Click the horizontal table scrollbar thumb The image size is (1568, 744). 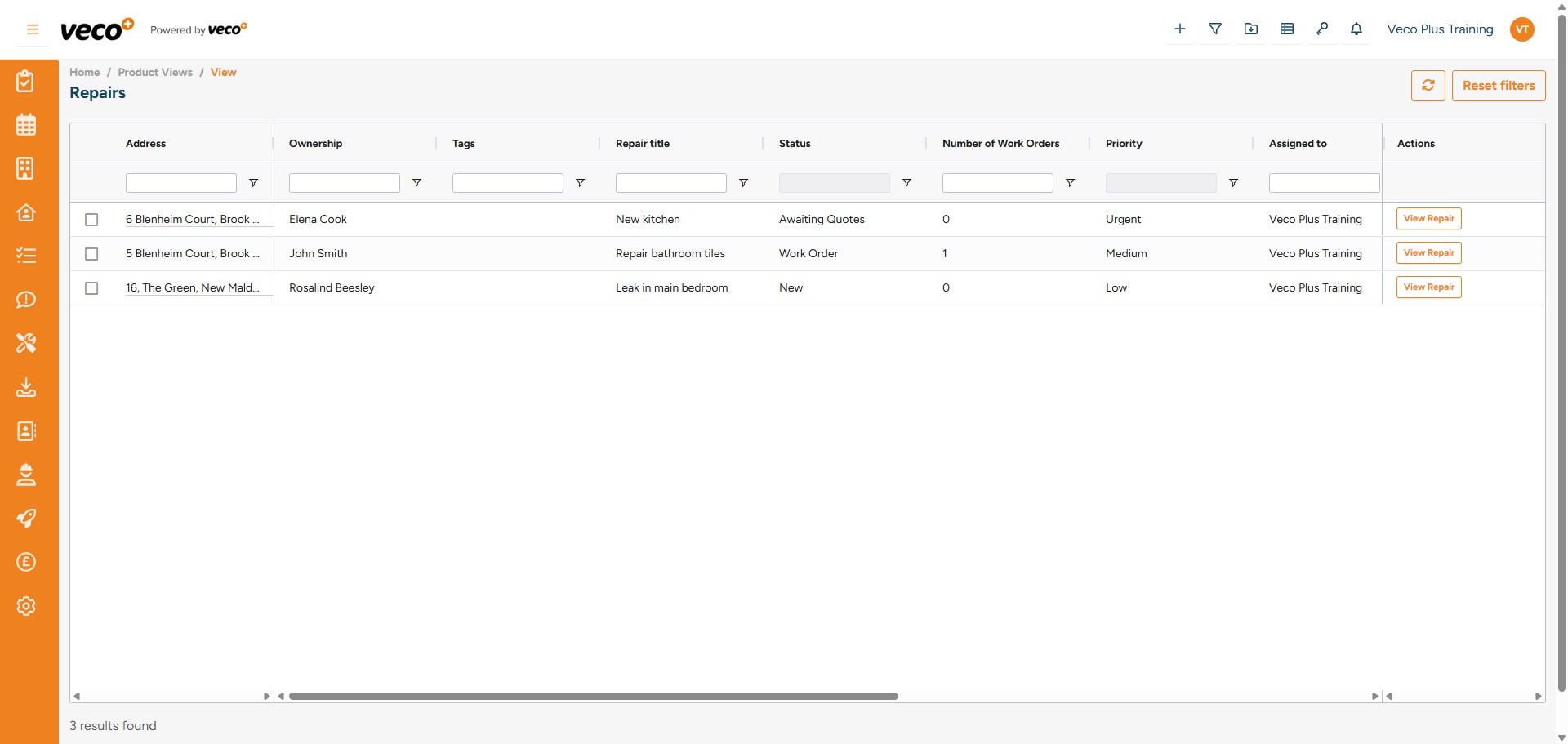coord(593,697)
